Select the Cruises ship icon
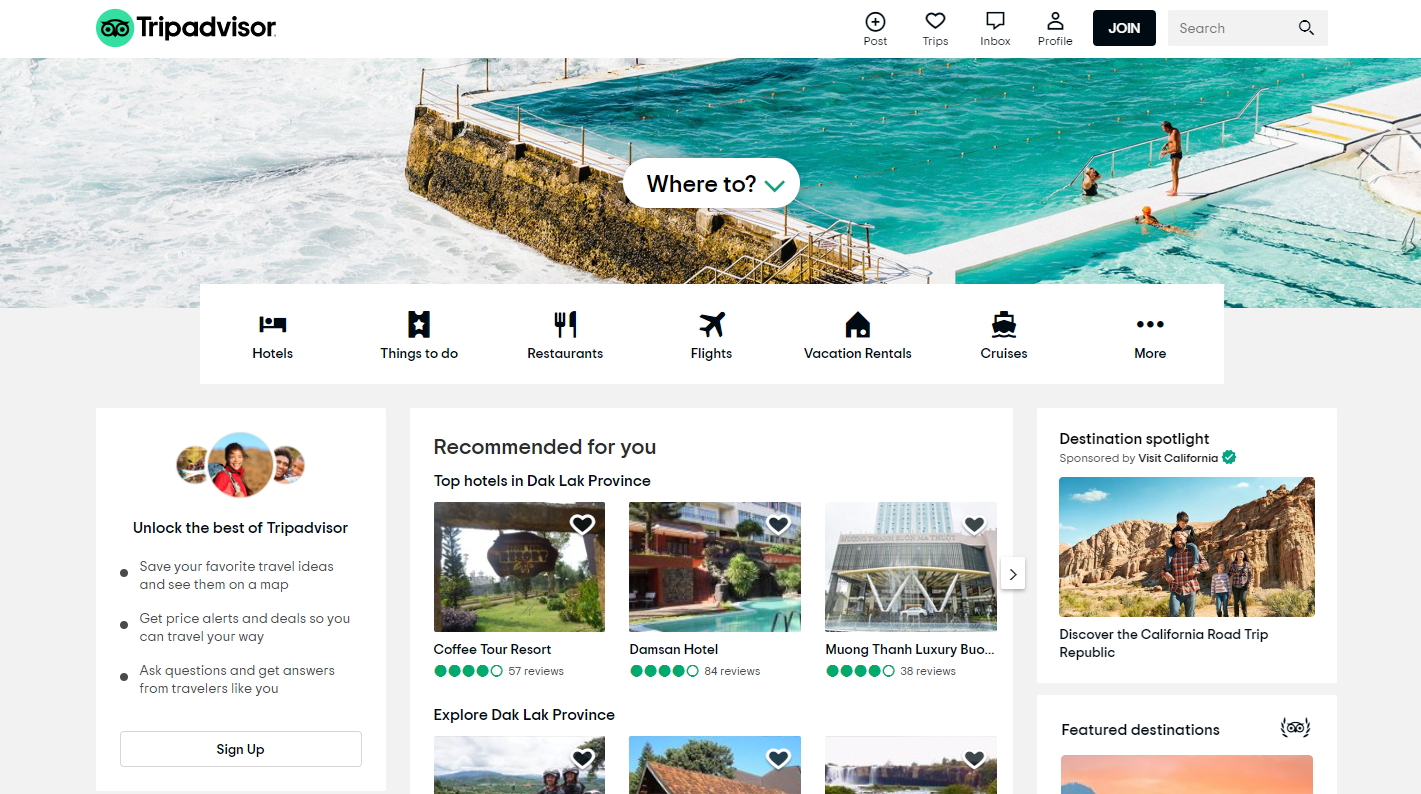 coord(1004,324)
